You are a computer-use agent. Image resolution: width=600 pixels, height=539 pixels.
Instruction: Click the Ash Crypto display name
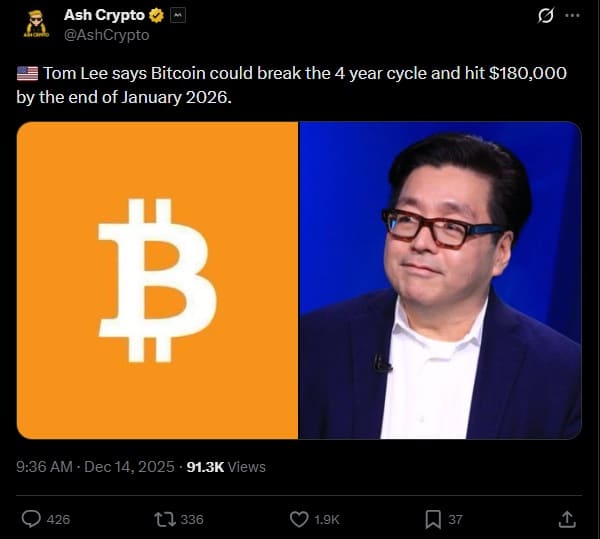point(104,15)
